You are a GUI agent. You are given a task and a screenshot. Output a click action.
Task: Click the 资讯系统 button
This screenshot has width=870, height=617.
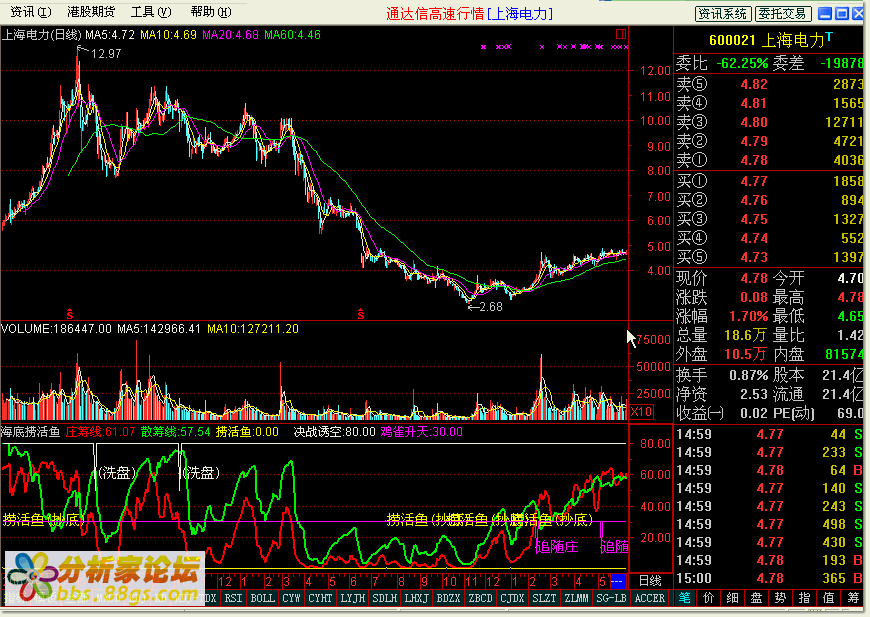[x=723, y=13]
